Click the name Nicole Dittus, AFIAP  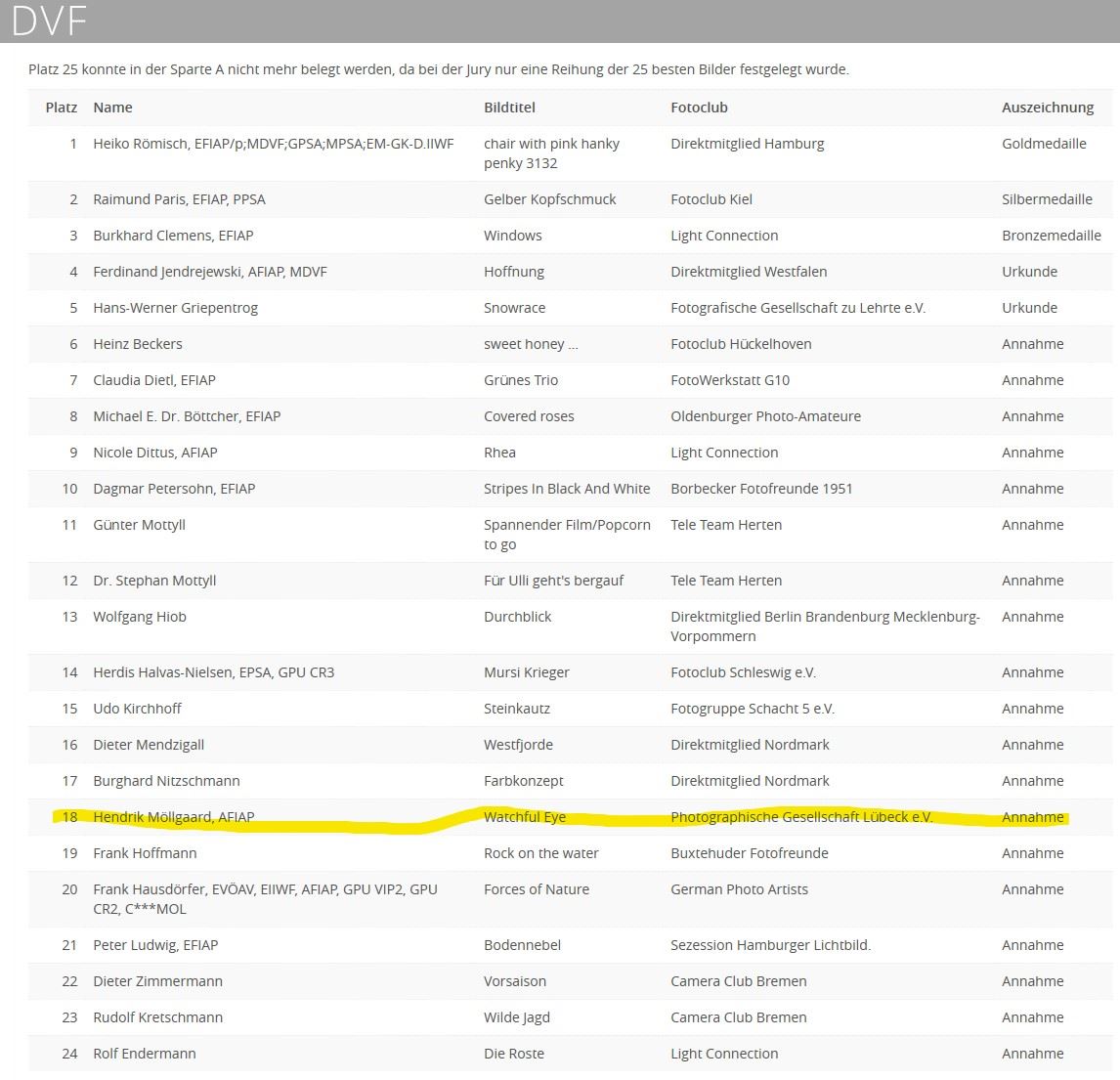[x=155, y=453]
